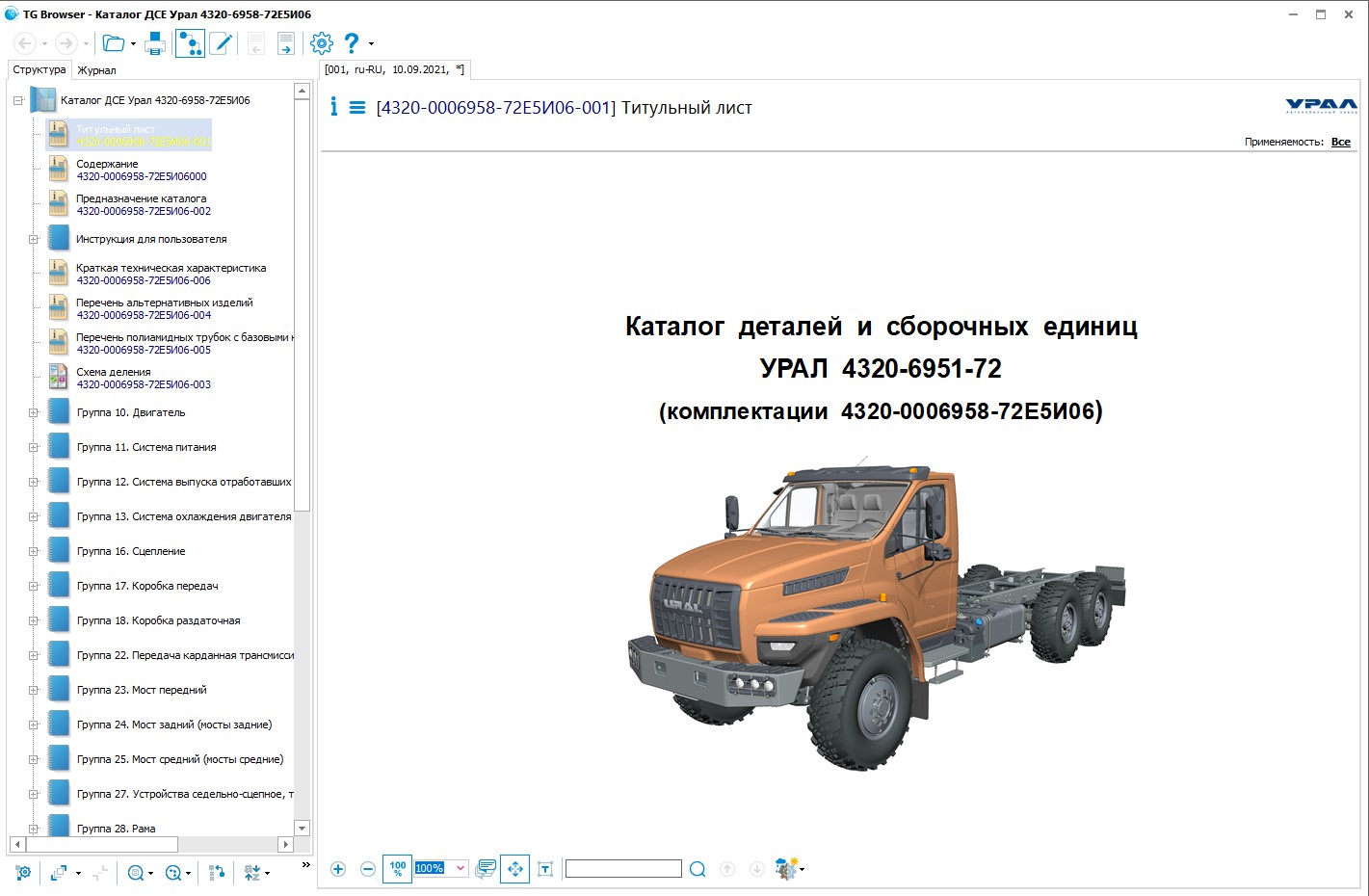Image resolution: width=1369 pixels, height=896 pixels.
Task: Click the next-page document arrow icon
Action: click(x=285, y=43)
